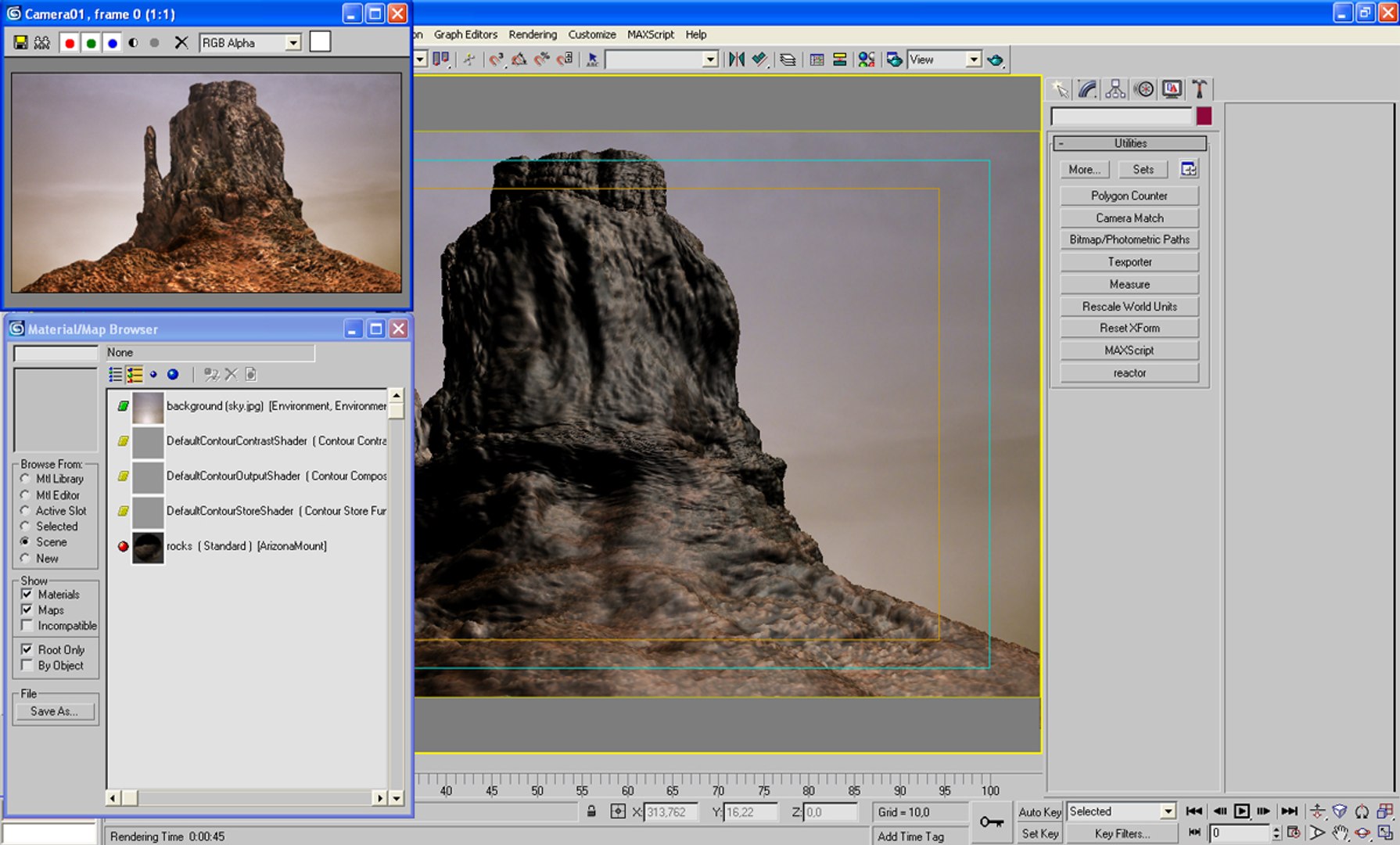This screenshot has width=1400, height=845.
Task: Select the Active Slot radio button
Action: [x=26, y=511]
